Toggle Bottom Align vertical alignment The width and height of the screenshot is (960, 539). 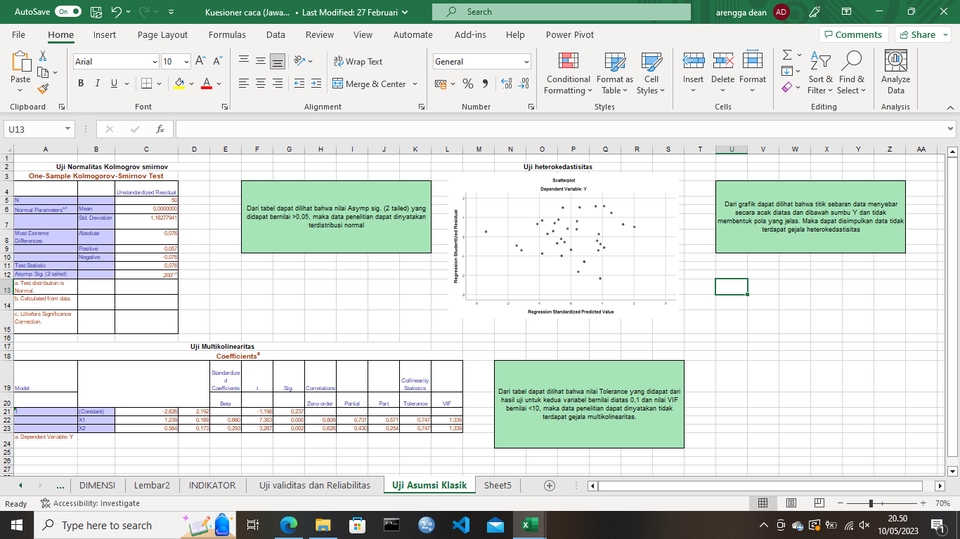click(277, 61)
